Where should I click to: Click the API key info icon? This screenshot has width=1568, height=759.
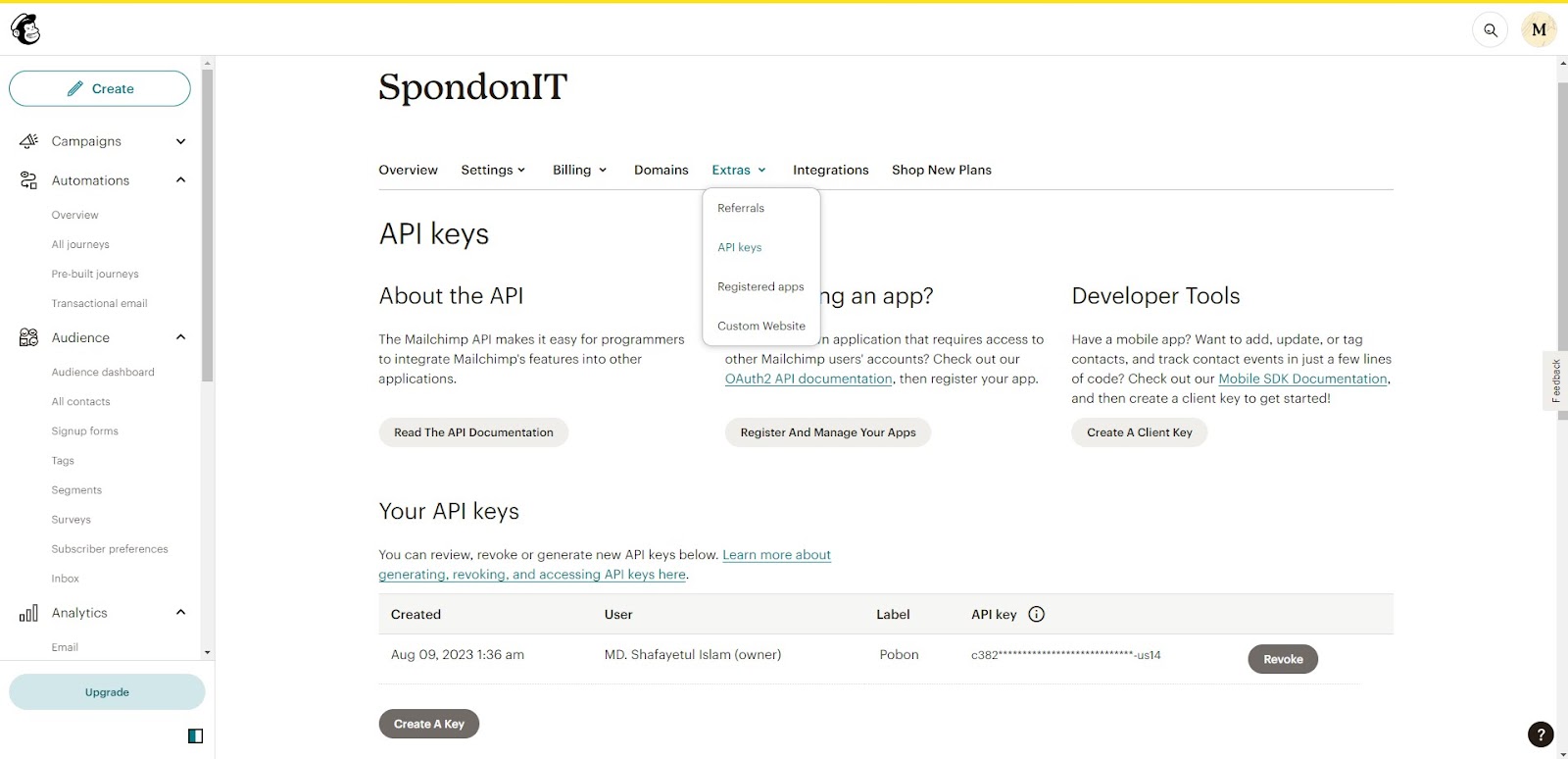1036,614
